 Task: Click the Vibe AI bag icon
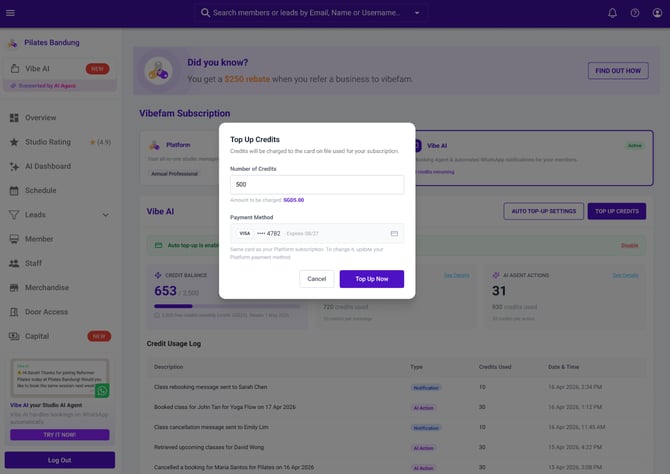coord(15,68)
